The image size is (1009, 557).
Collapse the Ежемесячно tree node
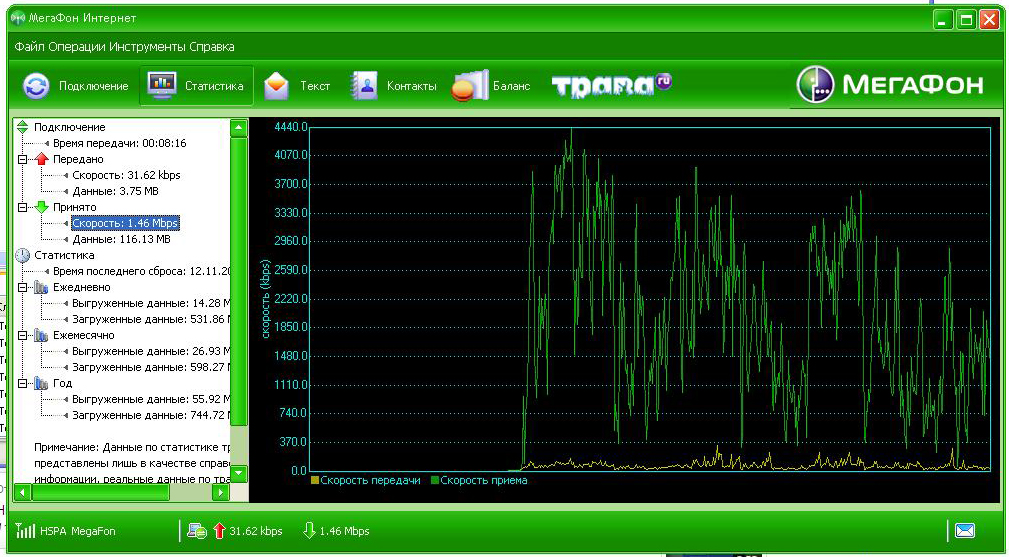(23, 335)
